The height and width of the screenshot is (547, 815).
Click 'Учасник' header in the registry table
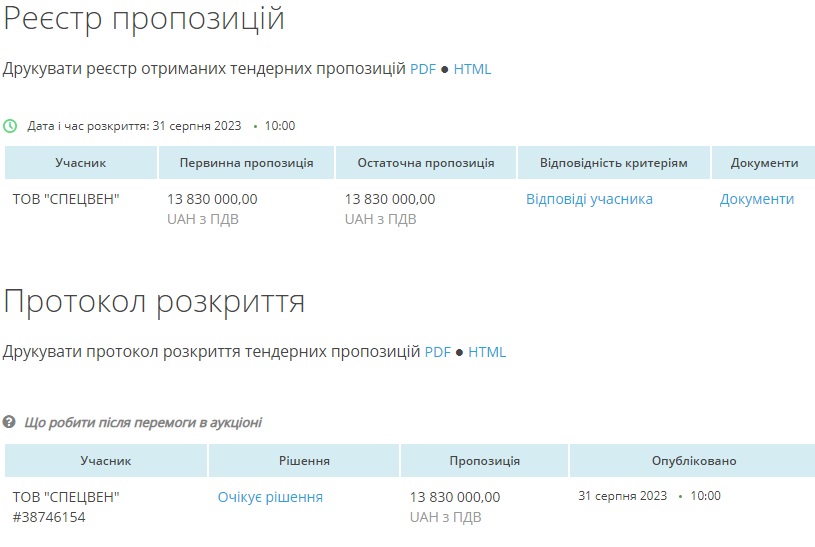tap(81, 163)
